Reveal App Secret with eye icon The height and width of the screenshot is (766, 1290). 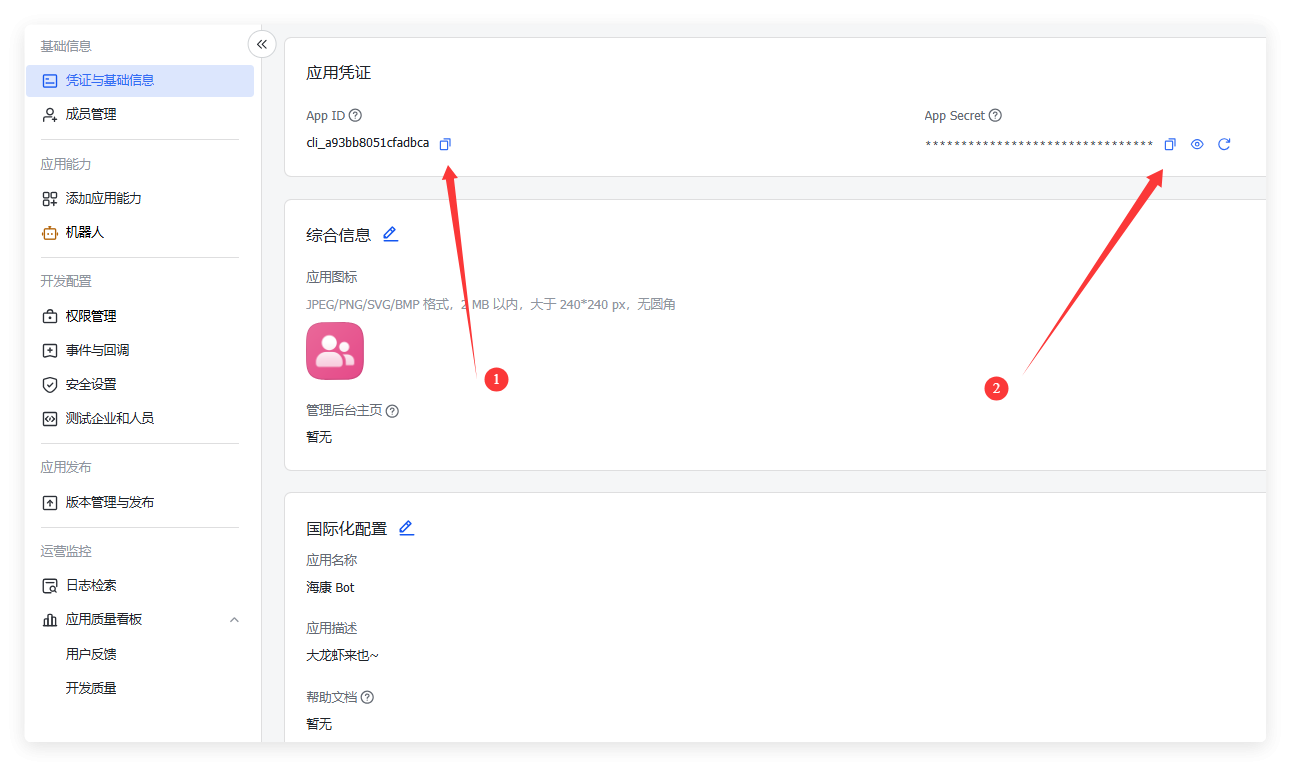click(1197, 145)
